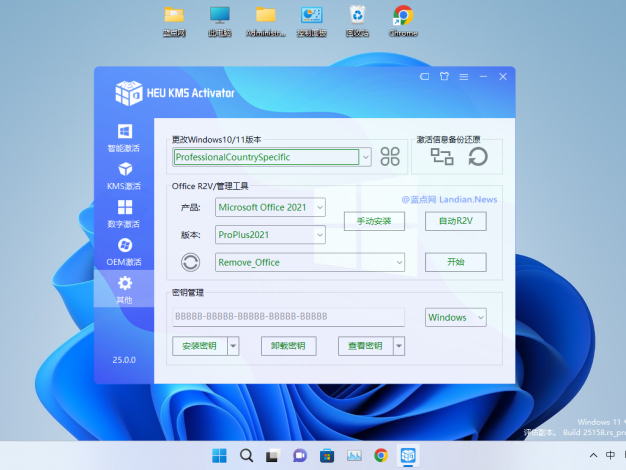This screenshot has width=626, height=470.
Task: Click the HEU KMS Activator taskbar icon
Action: click(408, 456)
